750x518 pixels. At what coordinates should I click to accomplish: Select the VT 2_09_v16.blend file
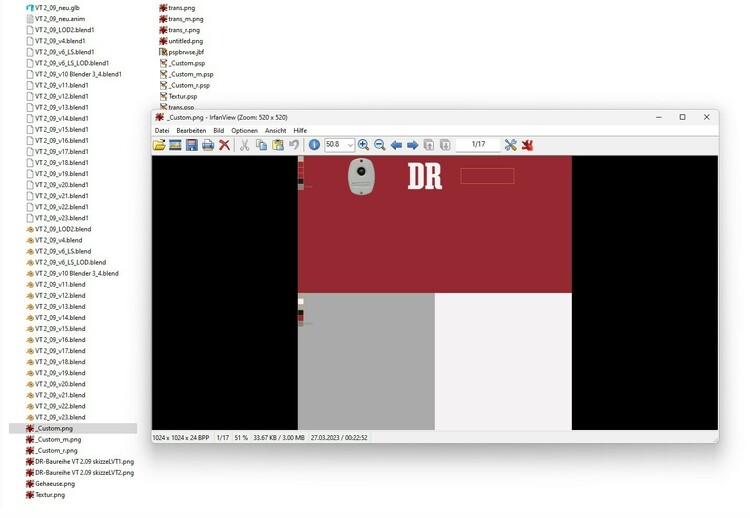click(60, 340)
